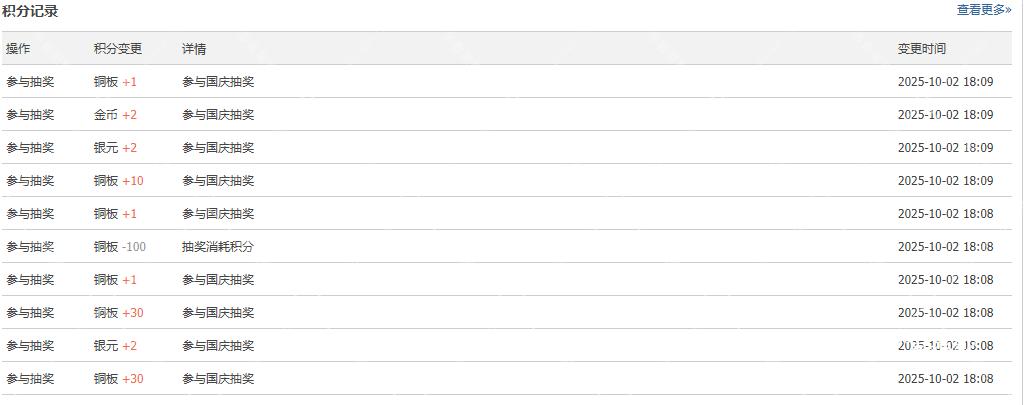Viewport: 1026px width, 405px height.
Task: Select 参与国庆抽奖 in the 金币 +2 row
Action: (218, 115)
